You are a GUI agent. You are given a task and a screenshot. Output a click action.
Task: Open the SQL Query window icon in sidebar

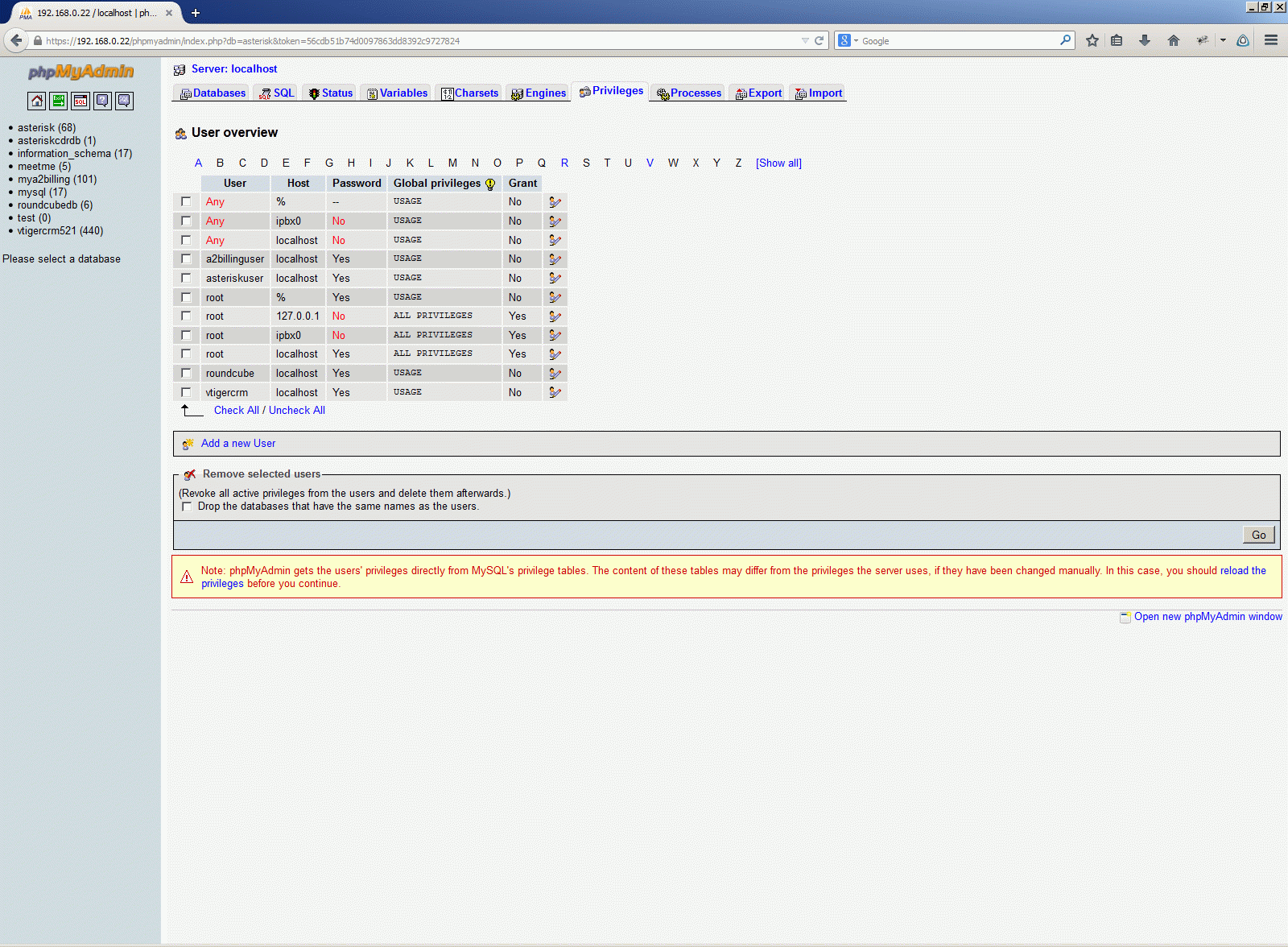(80, 101)
